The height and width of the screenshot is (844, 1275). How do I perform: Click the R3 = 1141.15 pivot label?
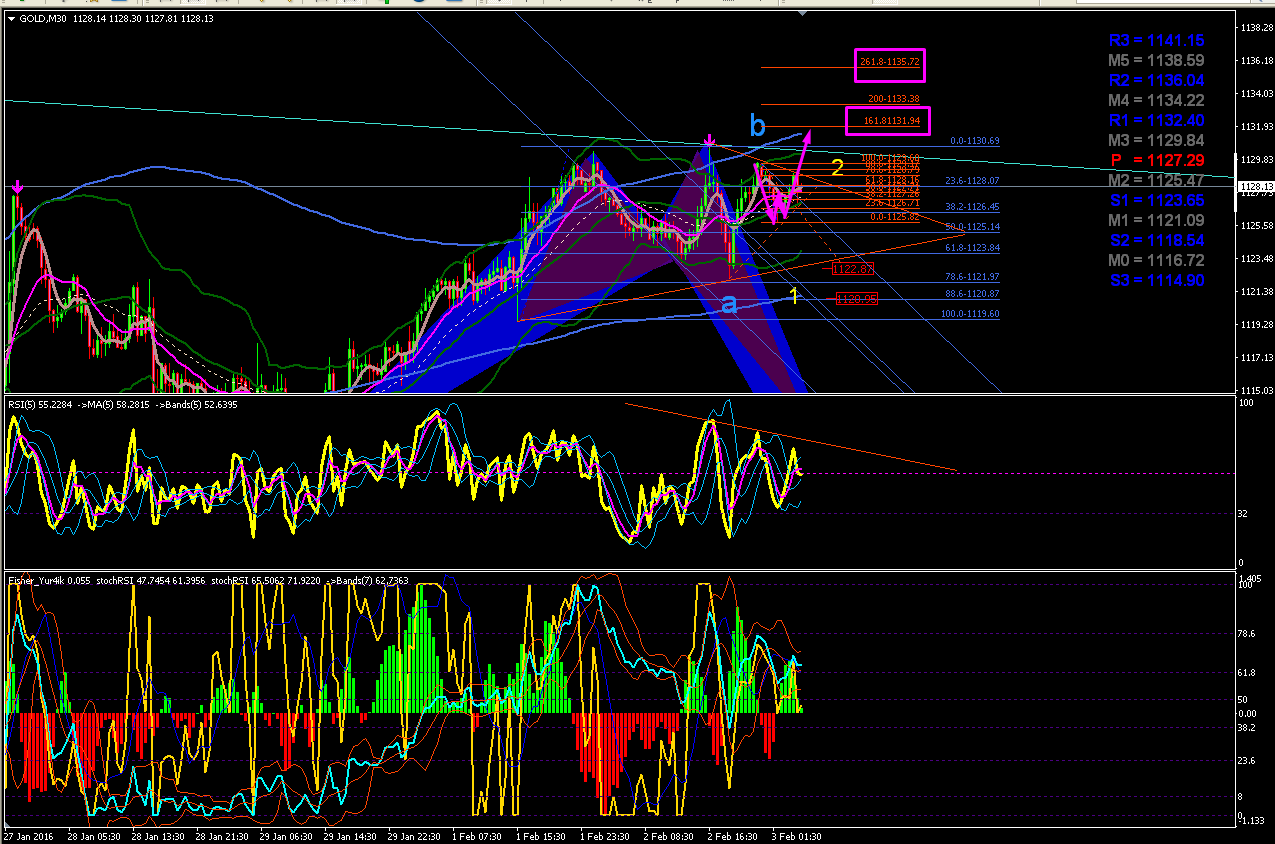pos(1156,40)
